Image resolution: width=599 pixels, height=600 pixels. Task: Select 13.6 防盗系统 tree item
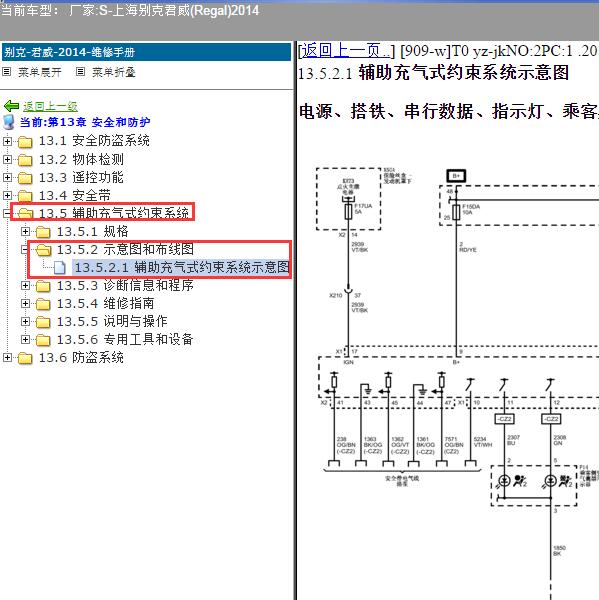tap(81, 357)
